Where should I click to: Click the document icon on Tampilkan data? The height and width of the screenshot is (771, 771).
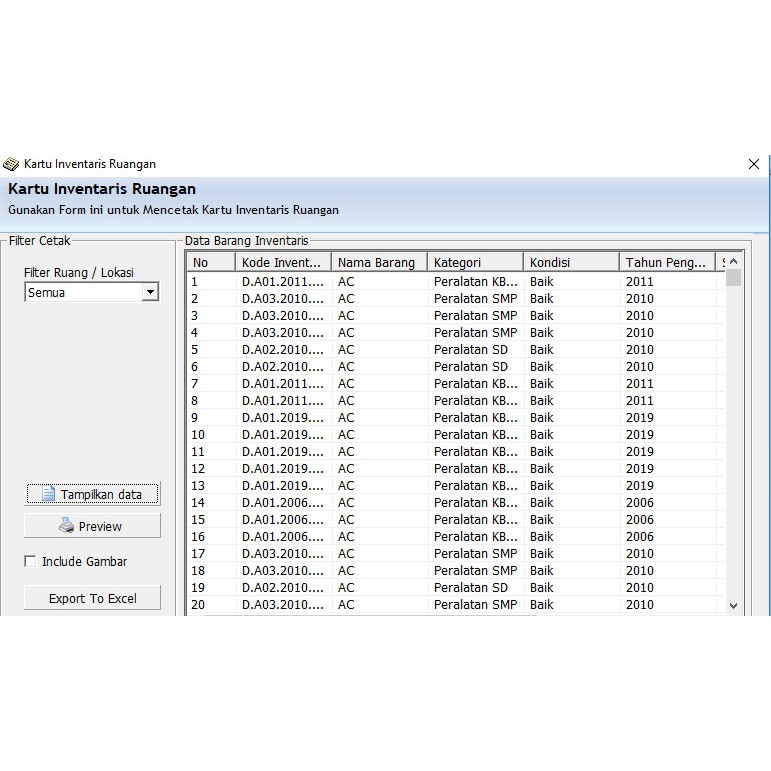(x=48, y=494)
